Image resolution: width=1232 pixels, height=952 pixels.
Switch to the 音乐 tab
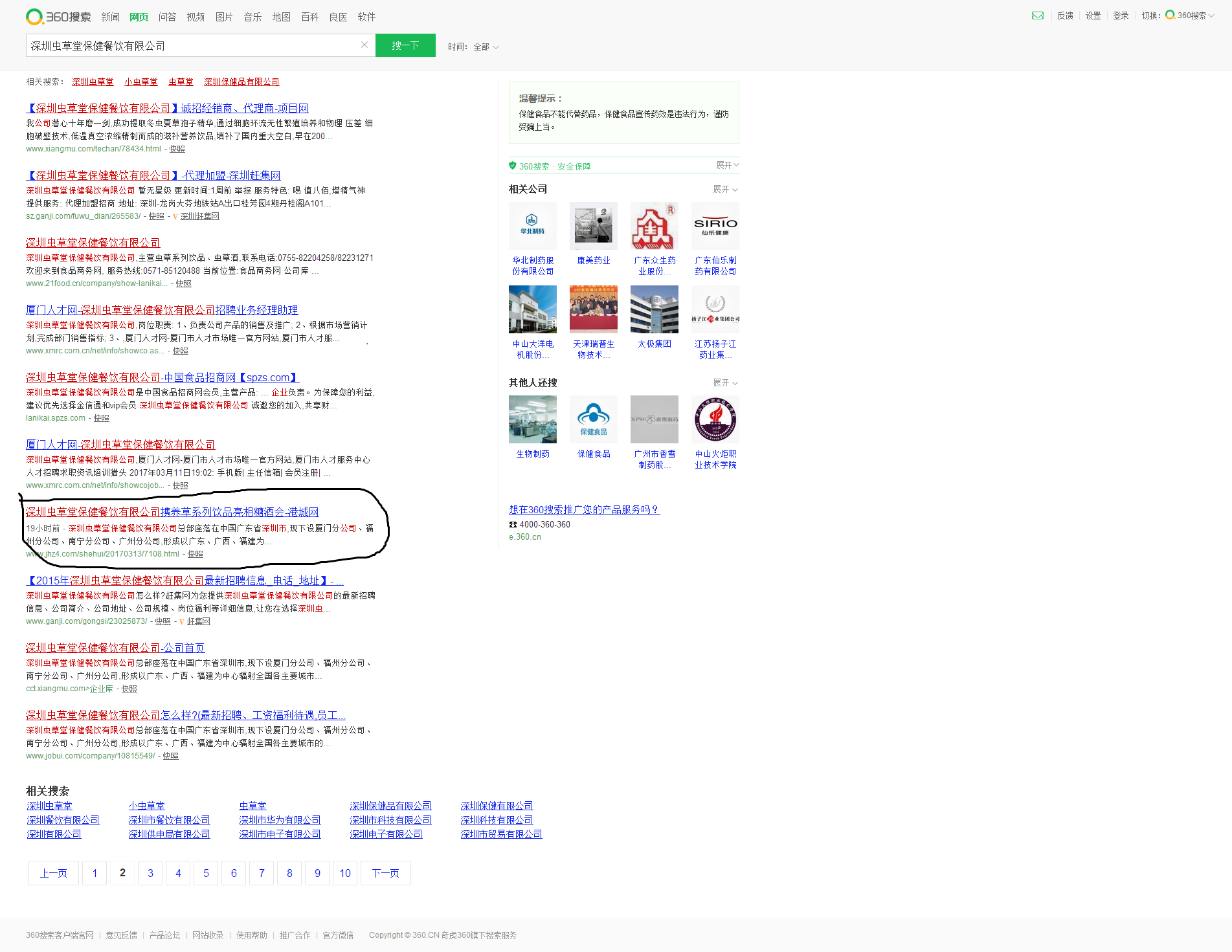coord(252,17)
